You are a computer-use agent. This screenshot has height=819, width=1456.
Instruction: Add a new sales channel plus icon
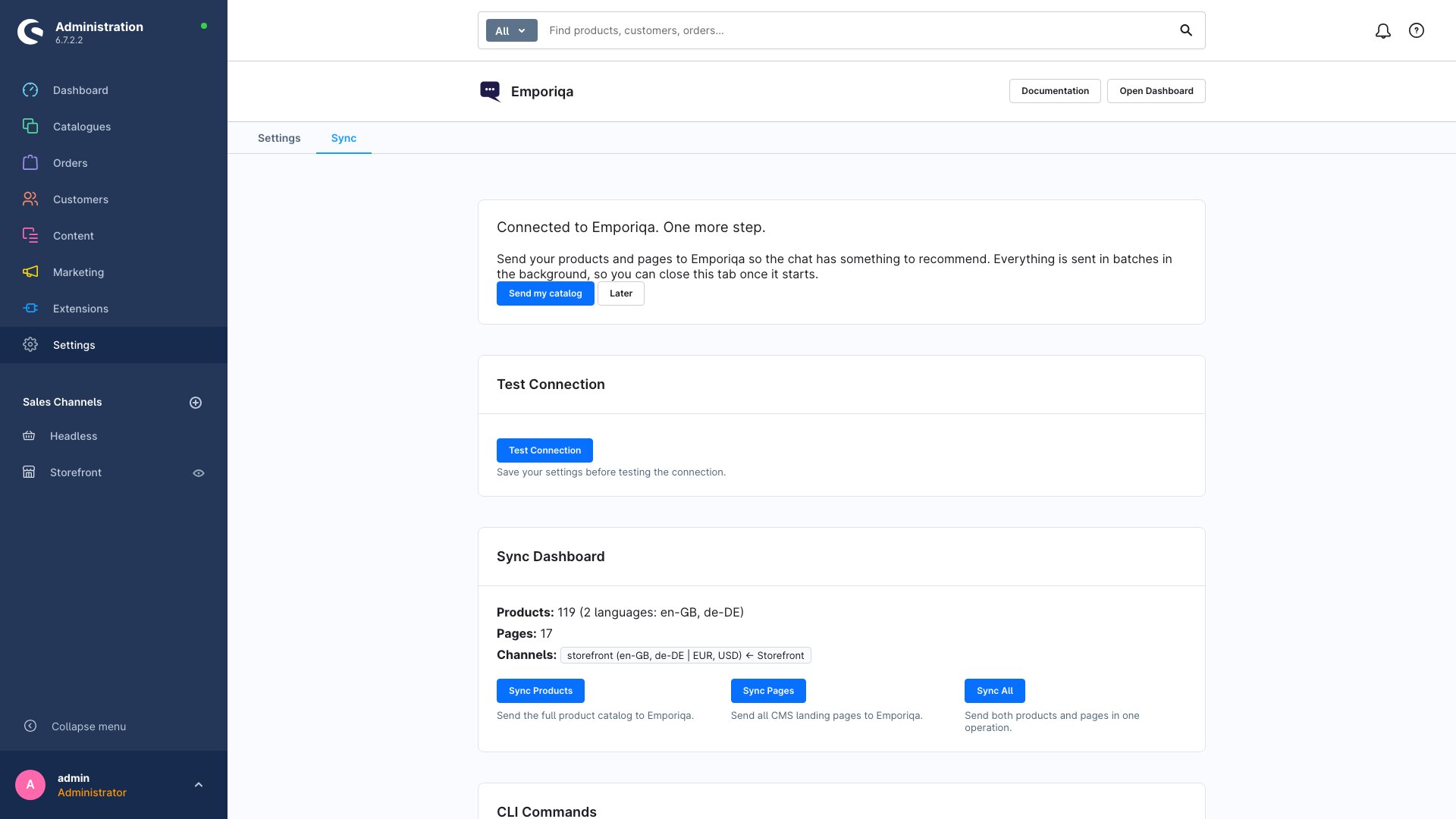click(x=196, y=403)
